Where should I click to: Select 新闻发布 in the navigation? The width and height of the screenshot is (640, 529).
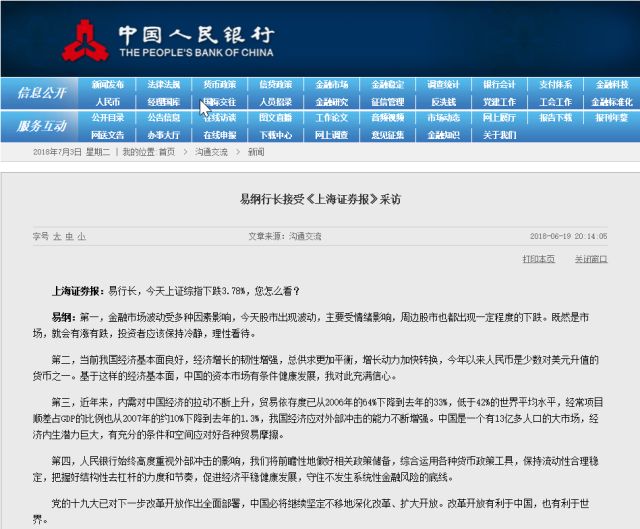coord(108,85)
